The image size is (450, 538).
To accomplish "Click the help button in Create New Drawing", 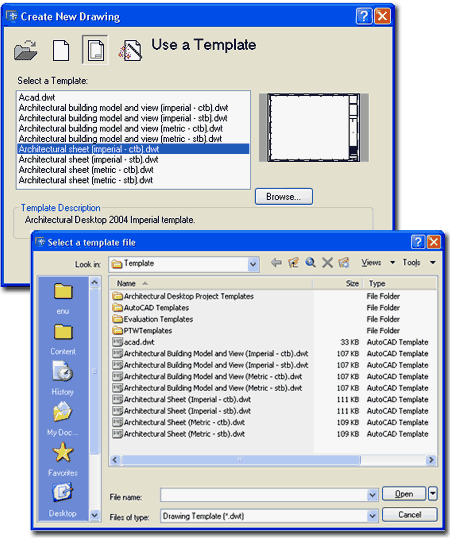I will 364,16.
